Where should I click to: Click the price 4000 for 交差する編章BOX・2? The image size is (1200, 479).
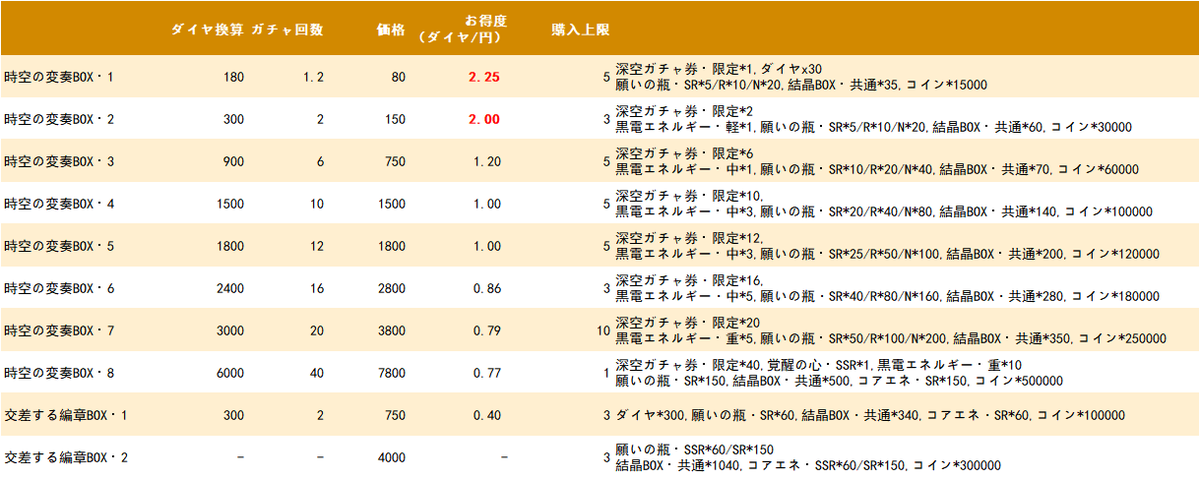391,458
